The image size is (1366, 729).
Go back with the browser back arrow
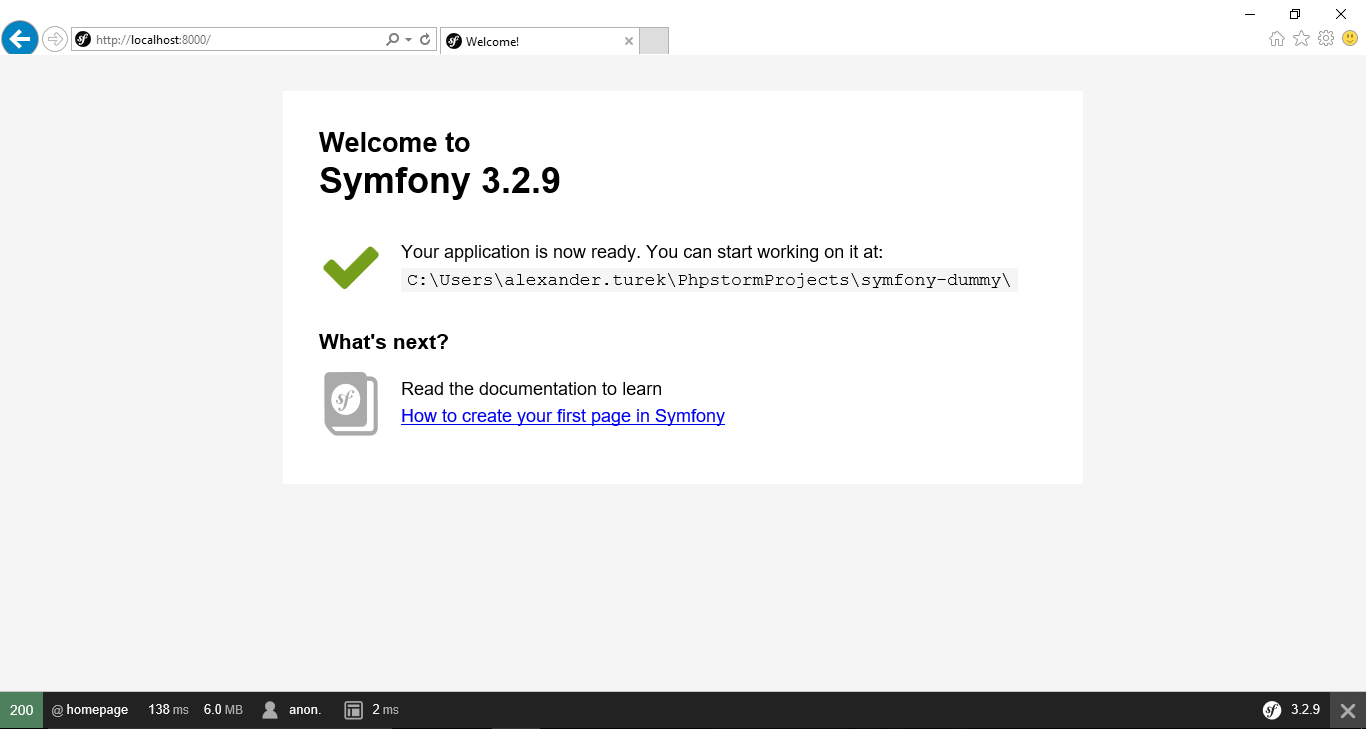pyautogui.click(x=20, y=39)
